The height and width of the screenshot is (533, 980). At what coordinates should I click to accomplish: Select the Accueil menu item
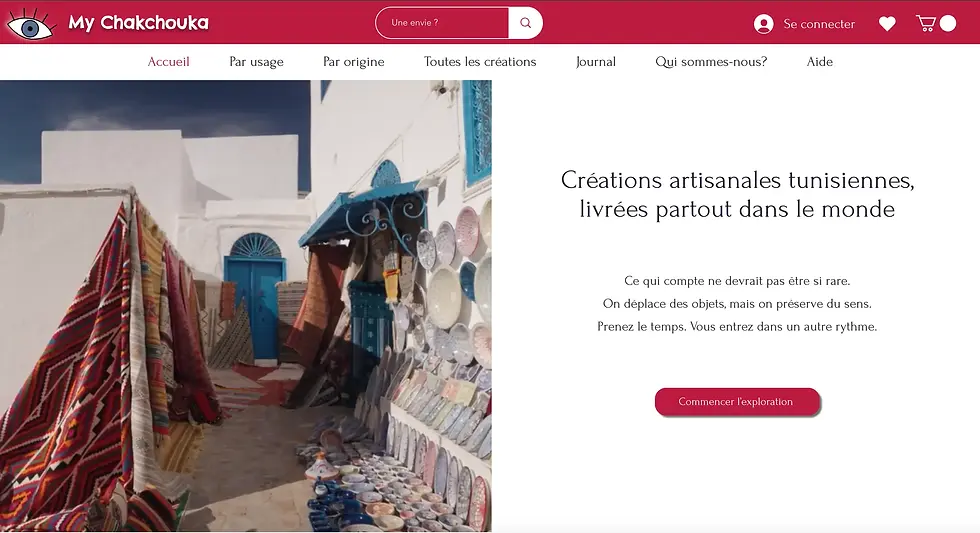(168, 61)
